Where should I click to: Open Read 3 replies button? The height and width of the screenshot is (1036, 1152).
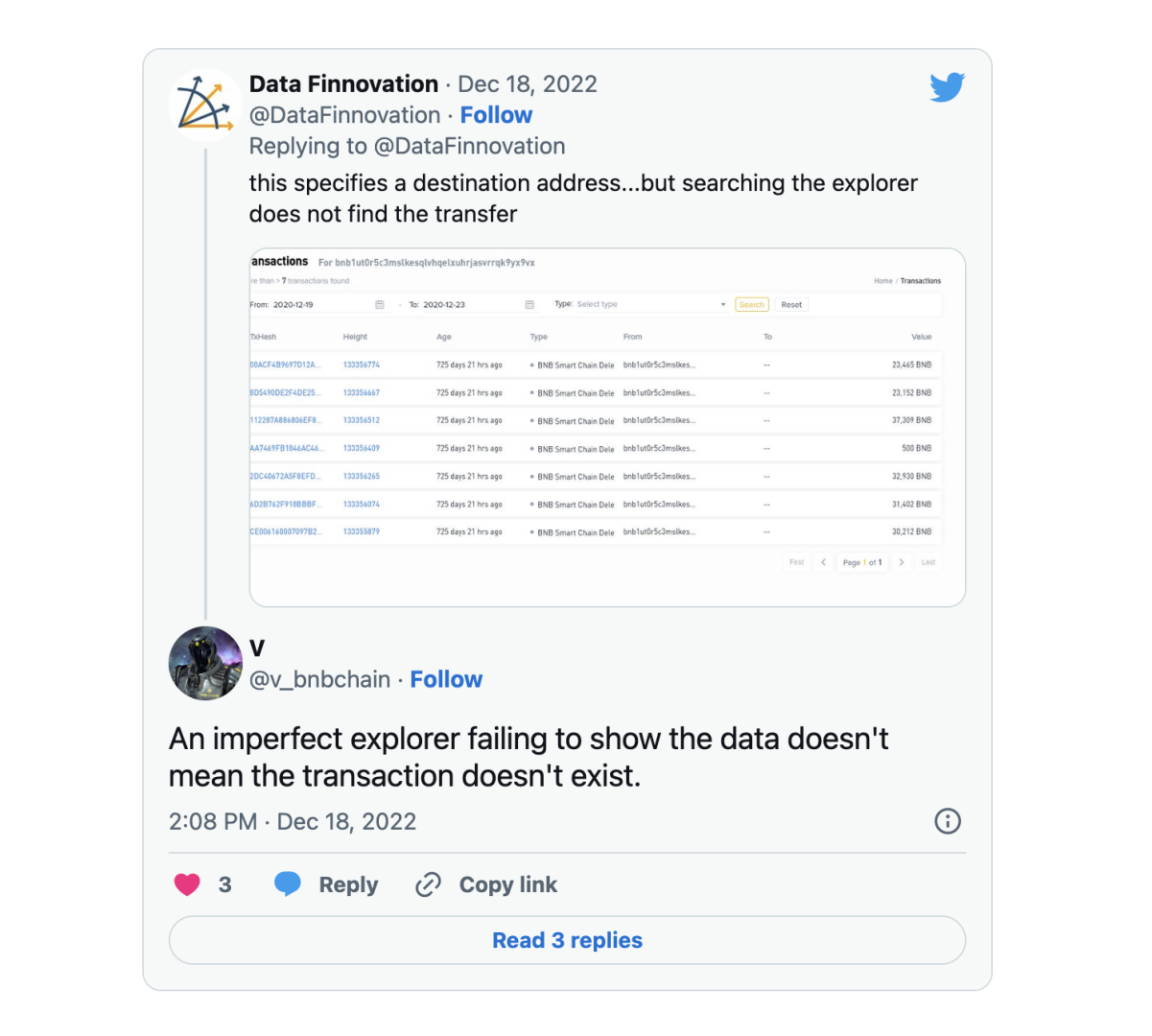(567, 940)
